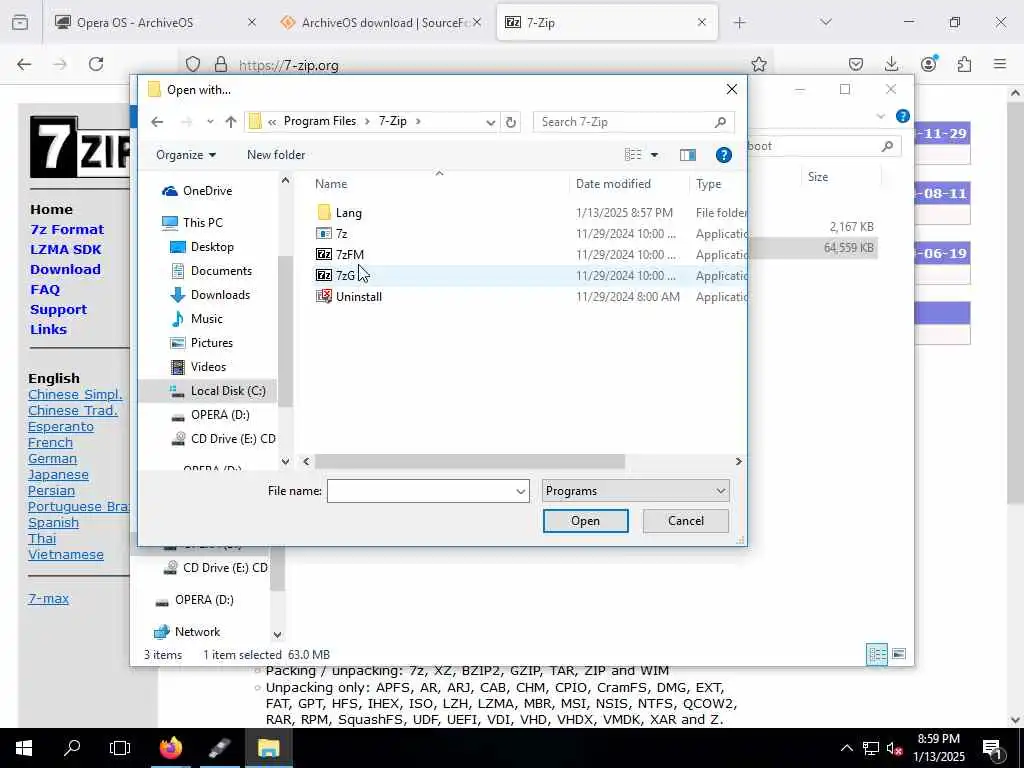The height and width of the screenshot is (768, 1024).
Task: Open Organize dropdown menu
Action: click(186, 155)
